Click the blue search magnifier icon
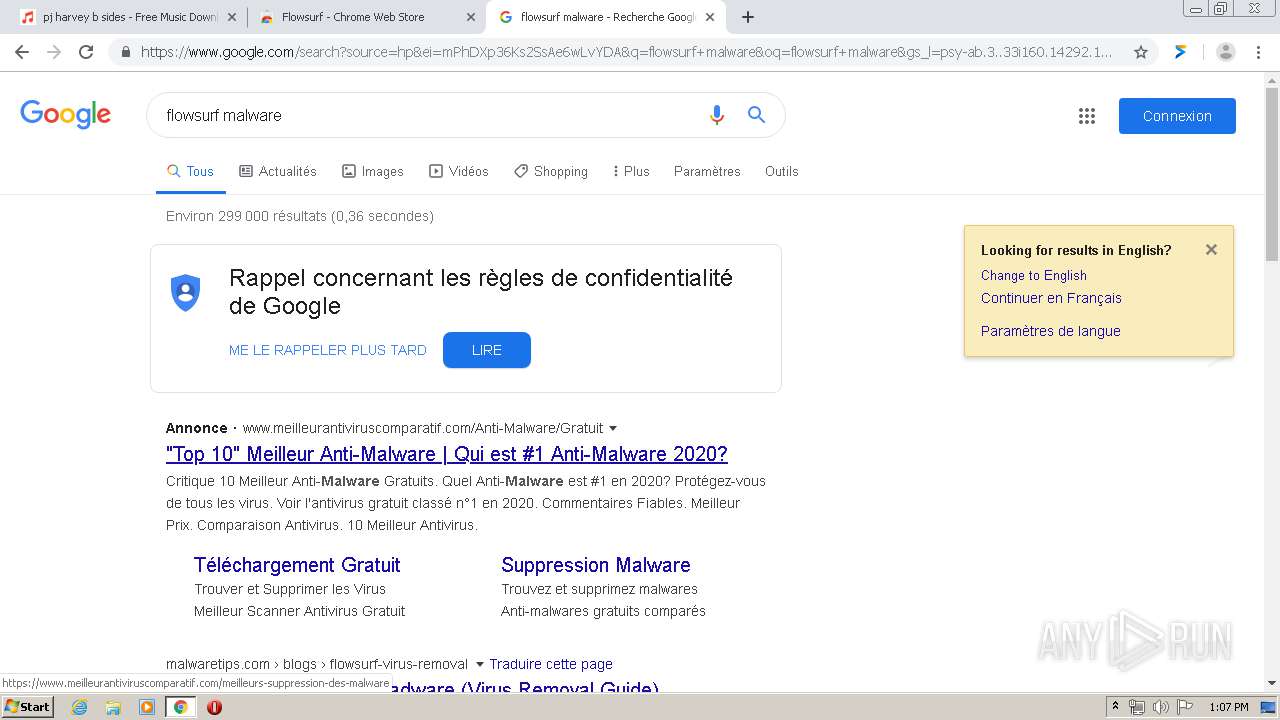The height and width of the screenshot is (720, 1280). 757,115
